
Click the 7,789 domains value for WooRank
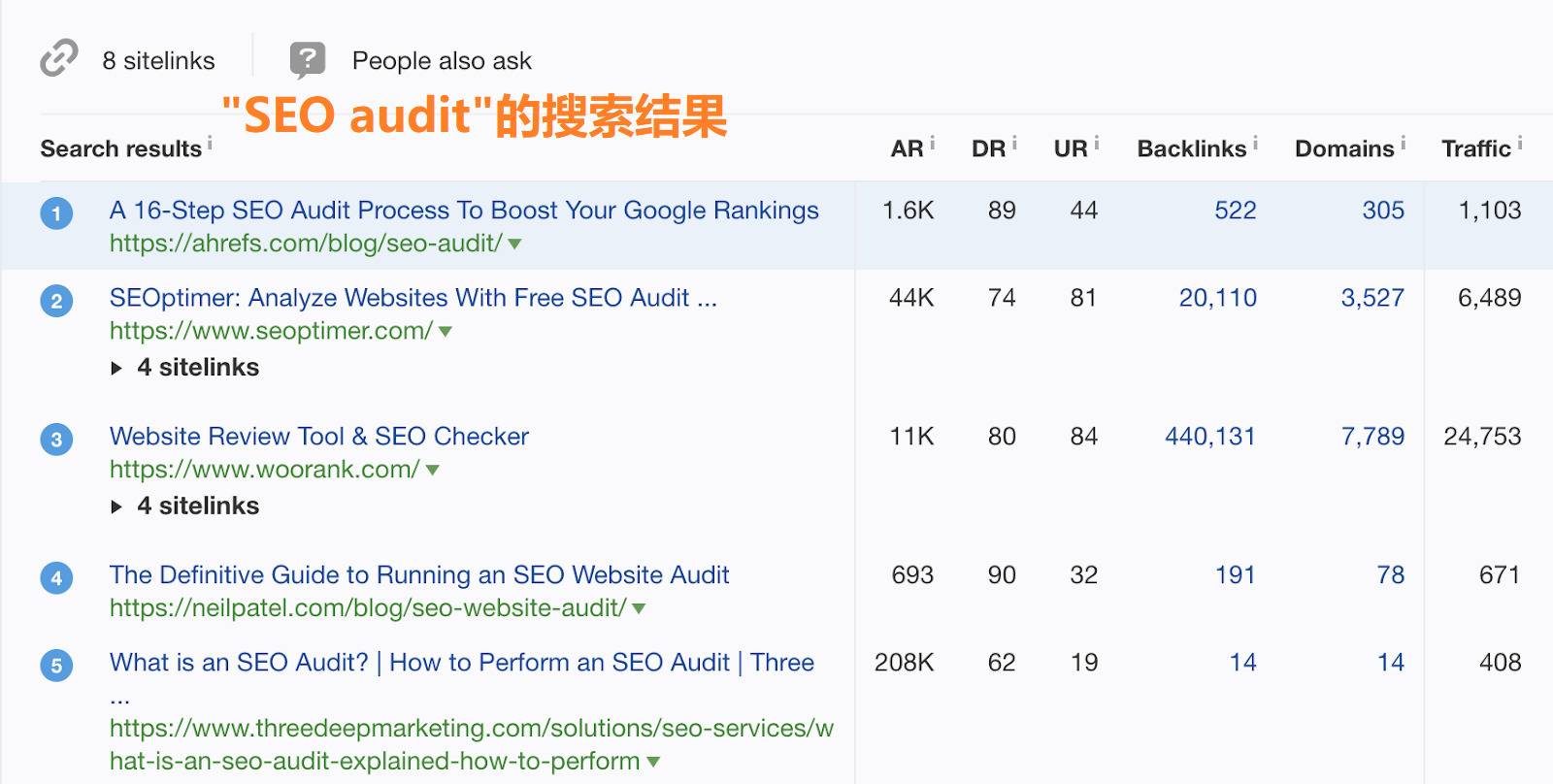[1372, 437]
